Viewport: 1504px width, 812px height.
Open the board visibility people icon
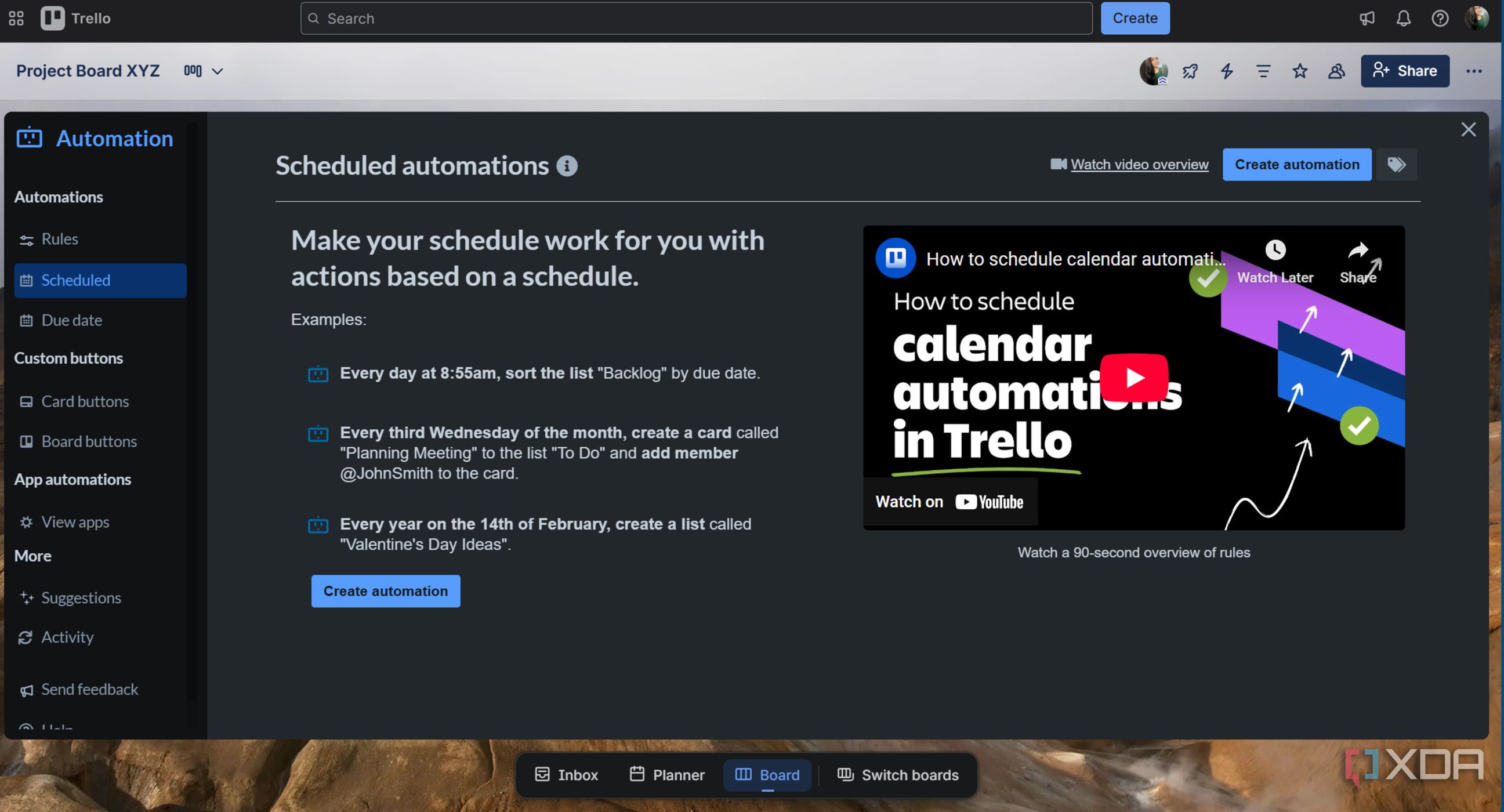coord(1336,71)
